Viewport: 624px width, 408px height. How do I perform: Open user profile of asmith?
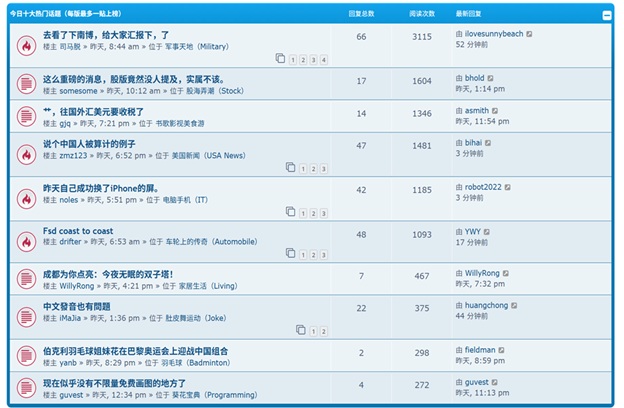477,111
